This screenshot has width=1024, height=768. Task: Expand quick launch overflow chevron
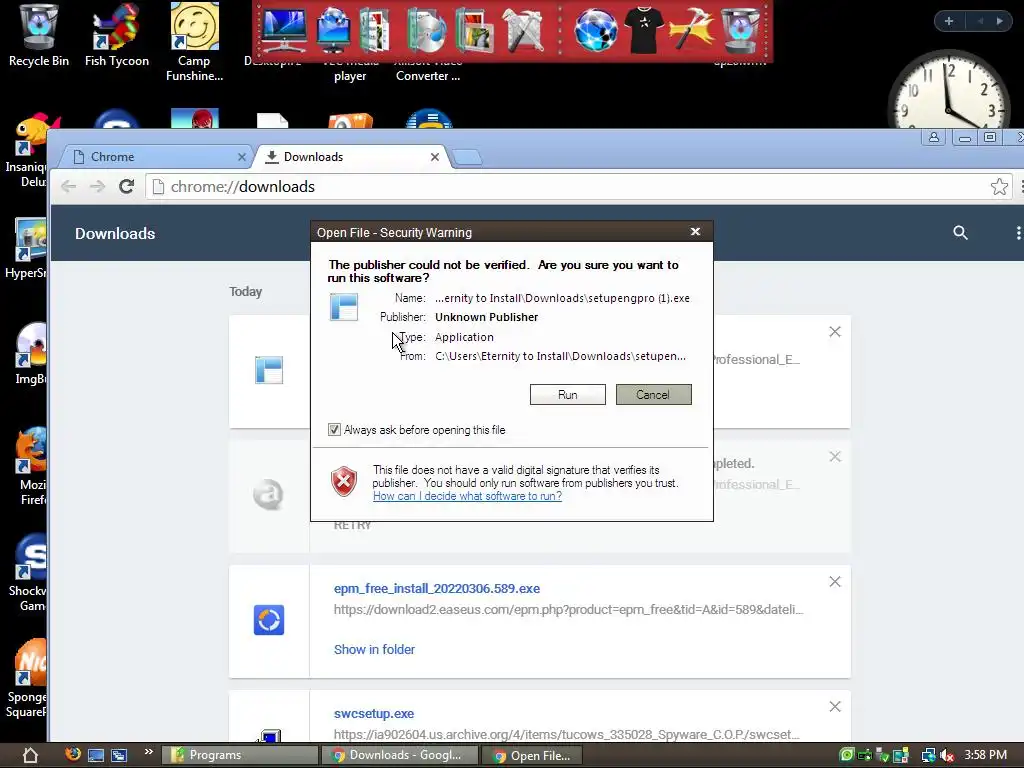[148, 752]
